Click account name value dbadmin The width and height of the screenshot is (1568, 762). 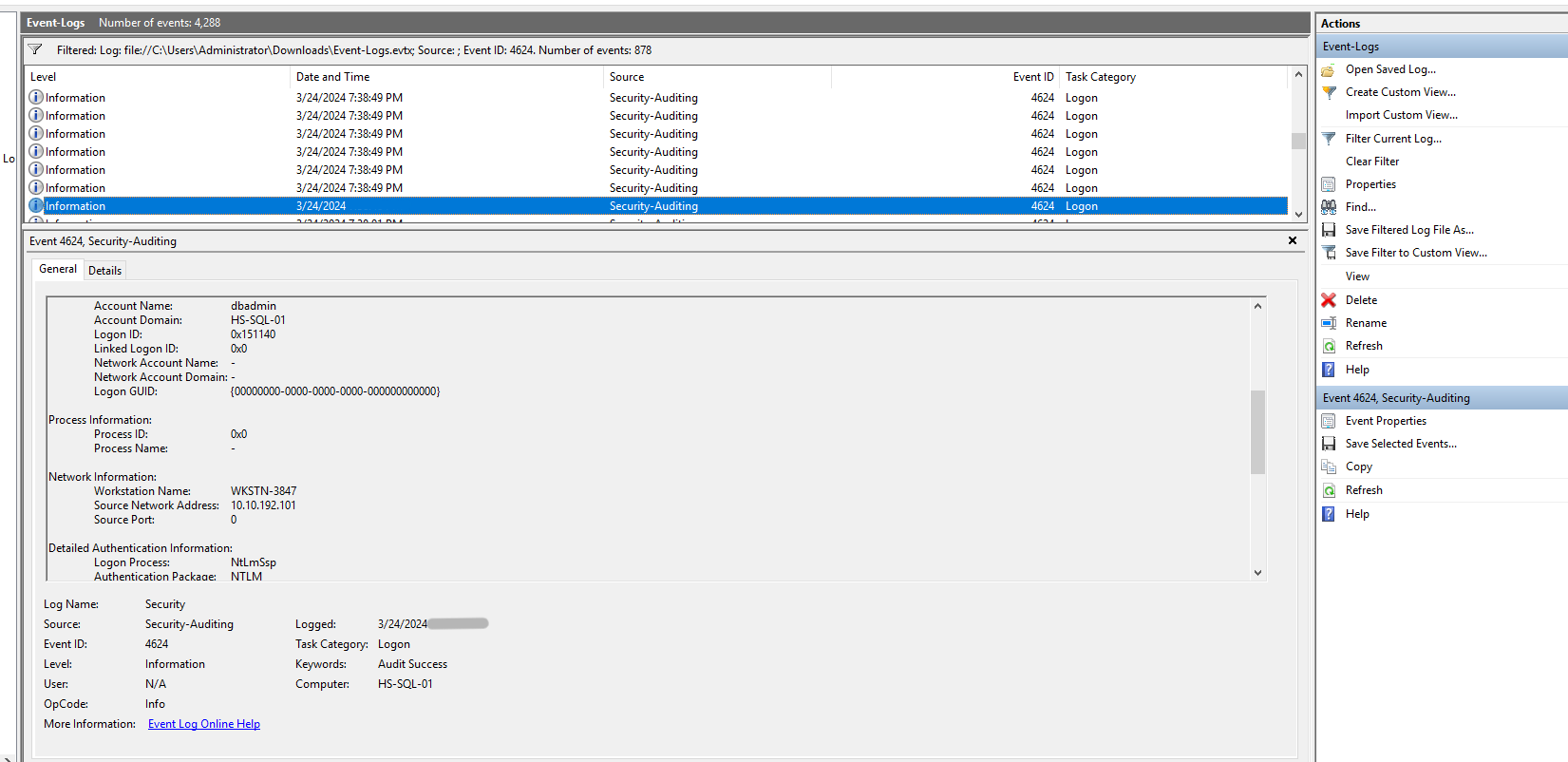click(254, 306)
